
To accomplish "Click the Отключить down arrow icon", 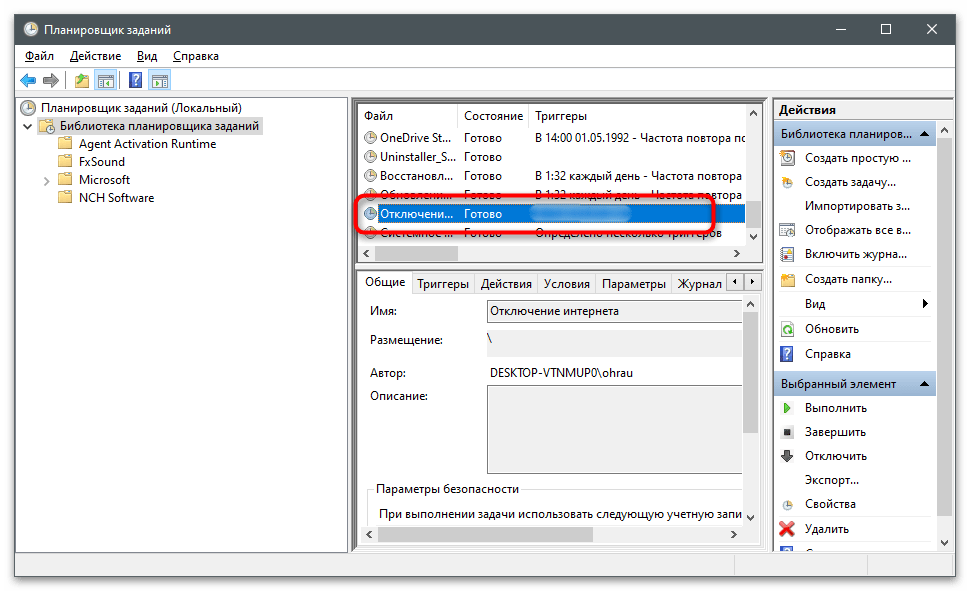I will (x=788, y=456).
